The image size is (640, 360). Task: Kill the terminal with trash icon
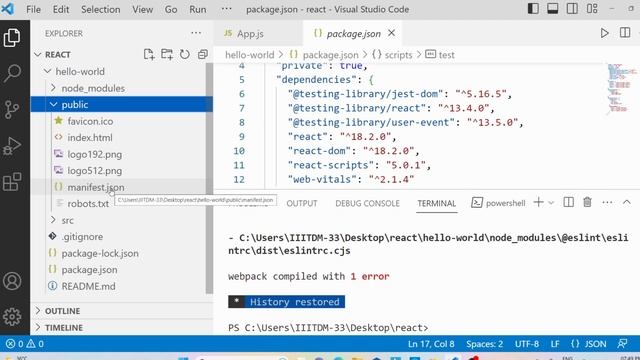587,202
